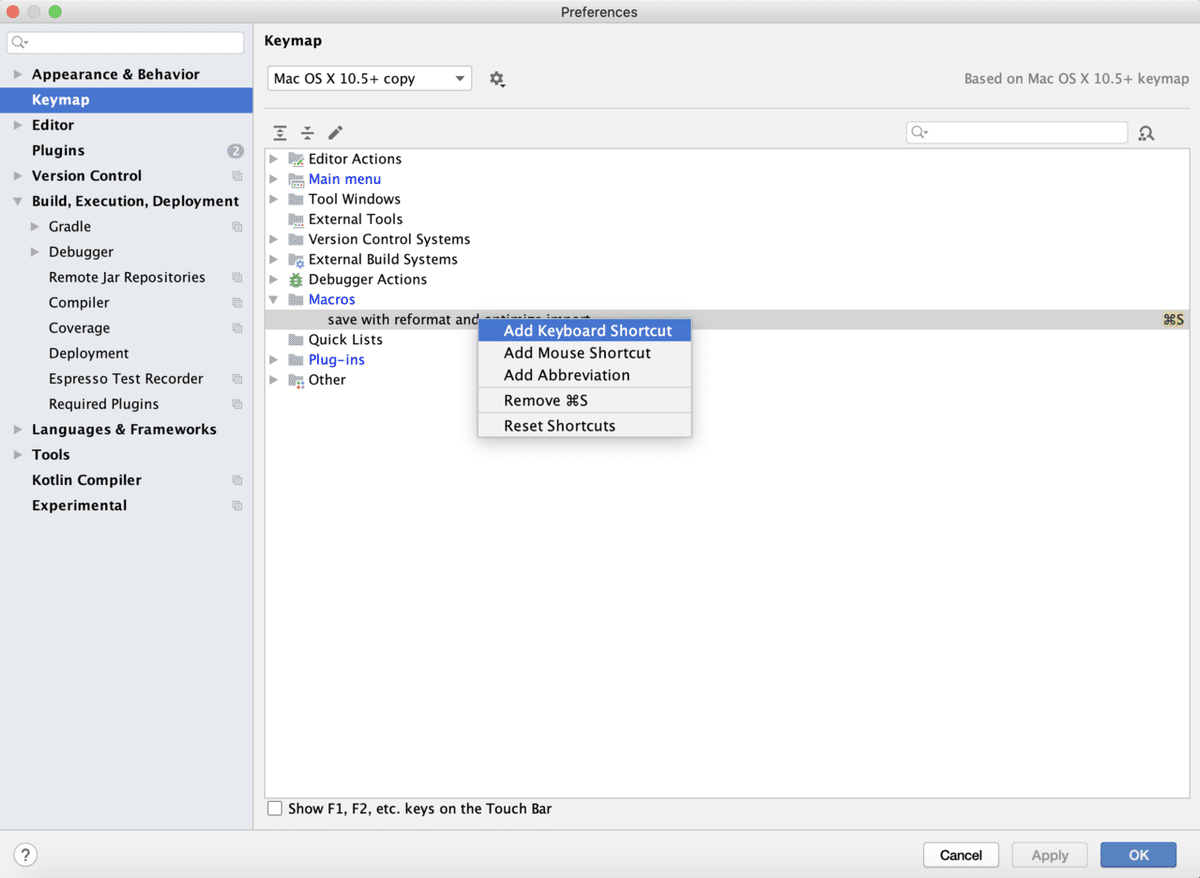The width and height of the screenshot is (1200, 878).
Task: Click the help question mark button
Action: 26,855
